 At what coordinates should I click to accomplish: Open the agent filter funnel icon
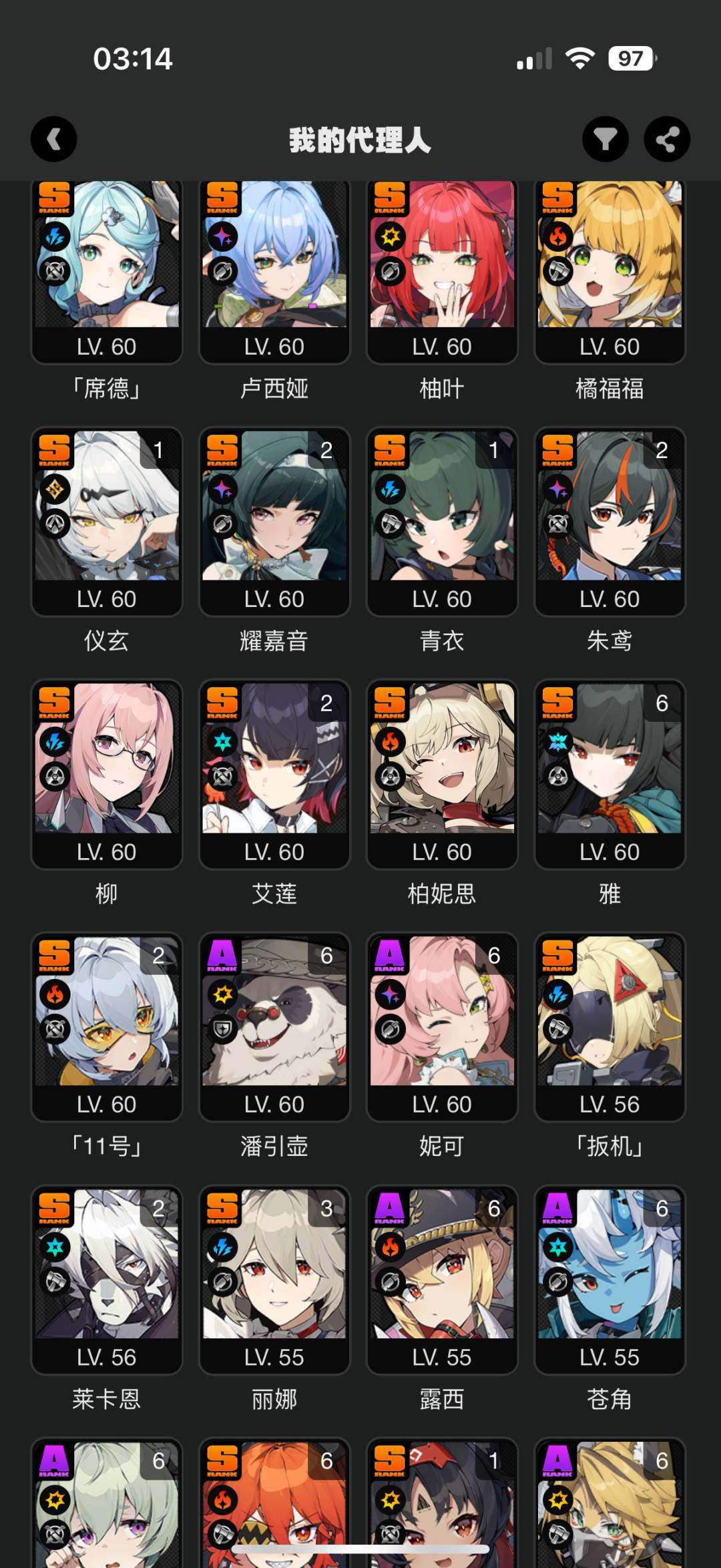click(x=606, y=139)
